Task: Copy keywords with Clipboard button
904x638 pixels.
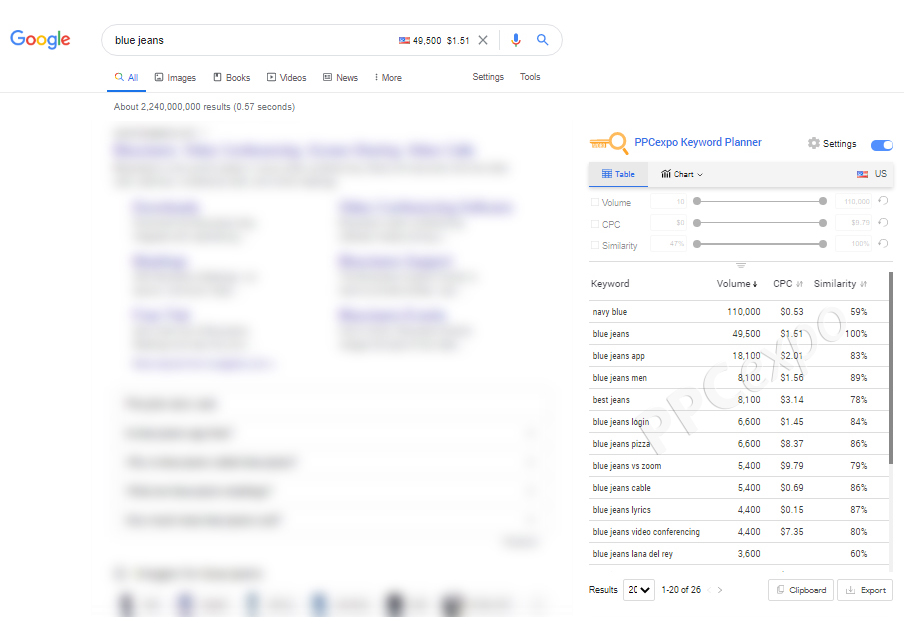Action: click(x=801, y=590)
